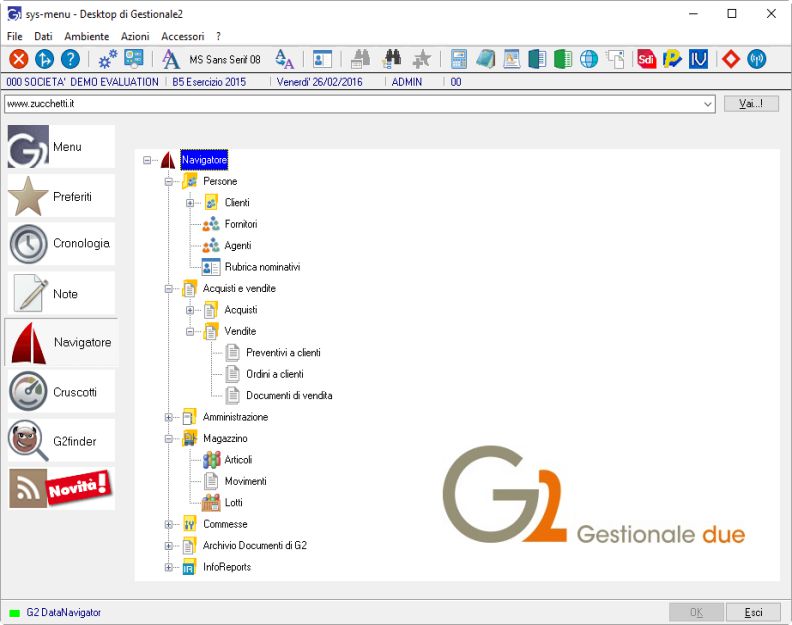Image resolution: width=792 pixels, height=625 pixels.
Task: Open the Accessori menu
Action: tap(183, 36)
